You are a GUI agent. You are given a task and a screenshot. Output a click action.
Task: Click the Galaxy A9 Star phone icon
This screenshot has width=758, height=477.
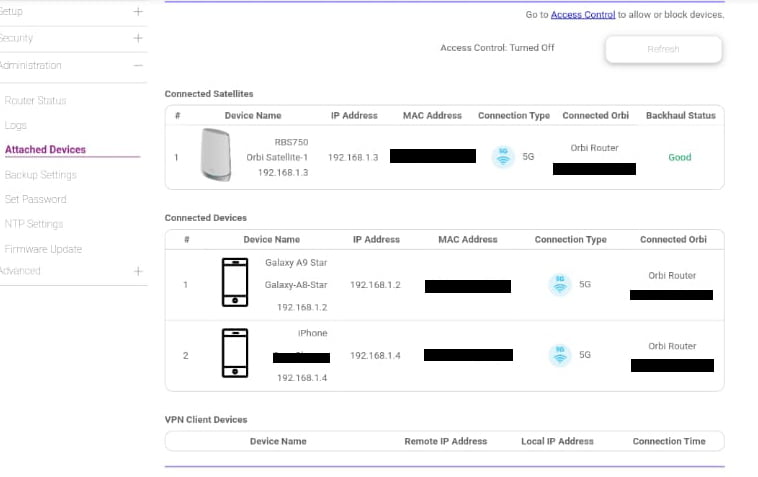coord(235,282)
